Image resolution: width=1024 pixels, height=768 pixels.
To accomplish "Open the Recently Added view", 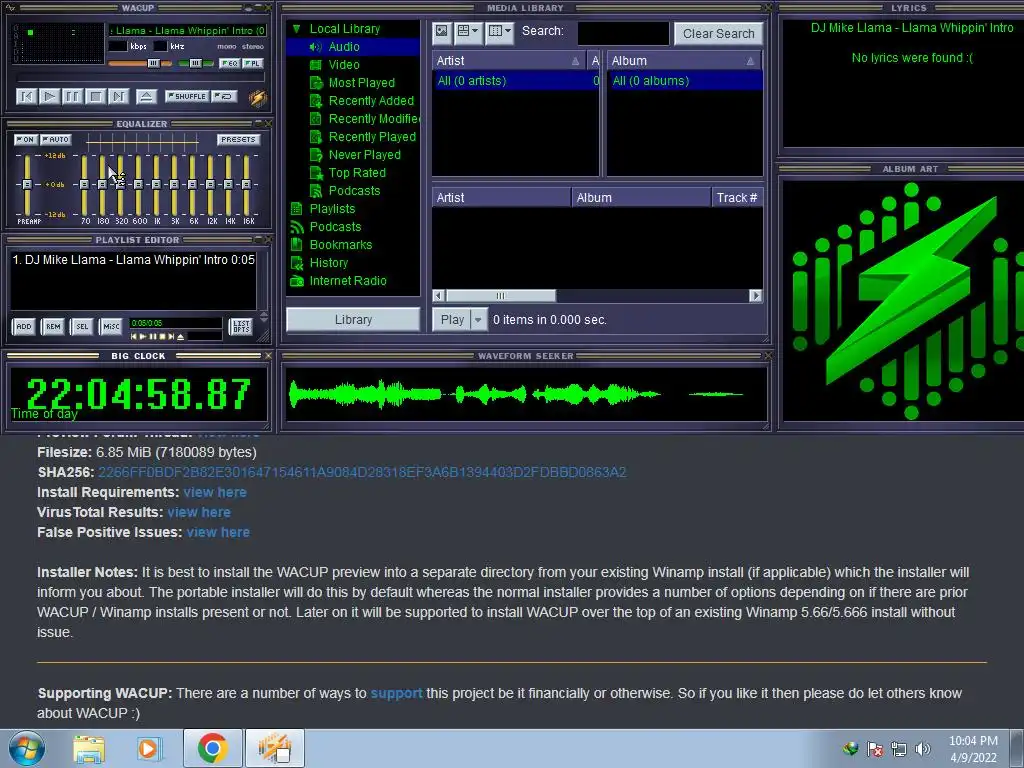I will (371, 101).
